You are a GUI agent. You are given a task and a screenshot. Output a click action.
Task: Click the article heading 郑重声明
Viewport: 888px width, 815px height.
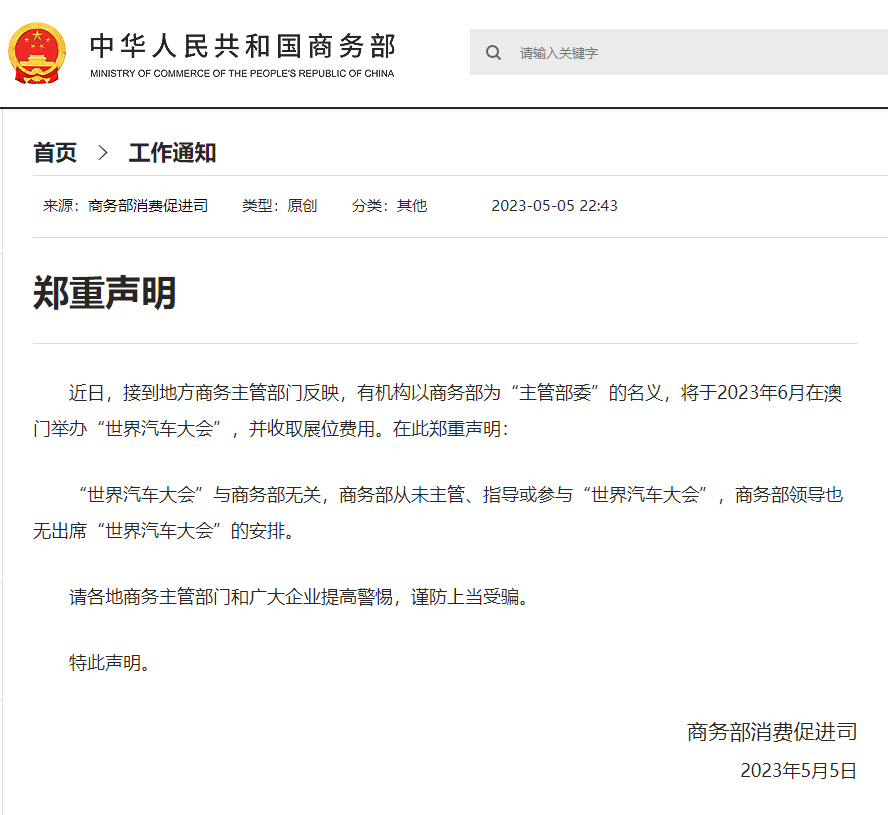(105, 293)
